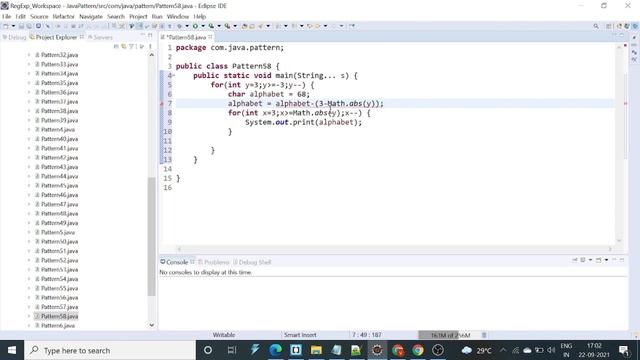The width and height of the screenshot is (640, 360).
Task: Switch to the Java EE perspective icon
Action: pos(619,26)
